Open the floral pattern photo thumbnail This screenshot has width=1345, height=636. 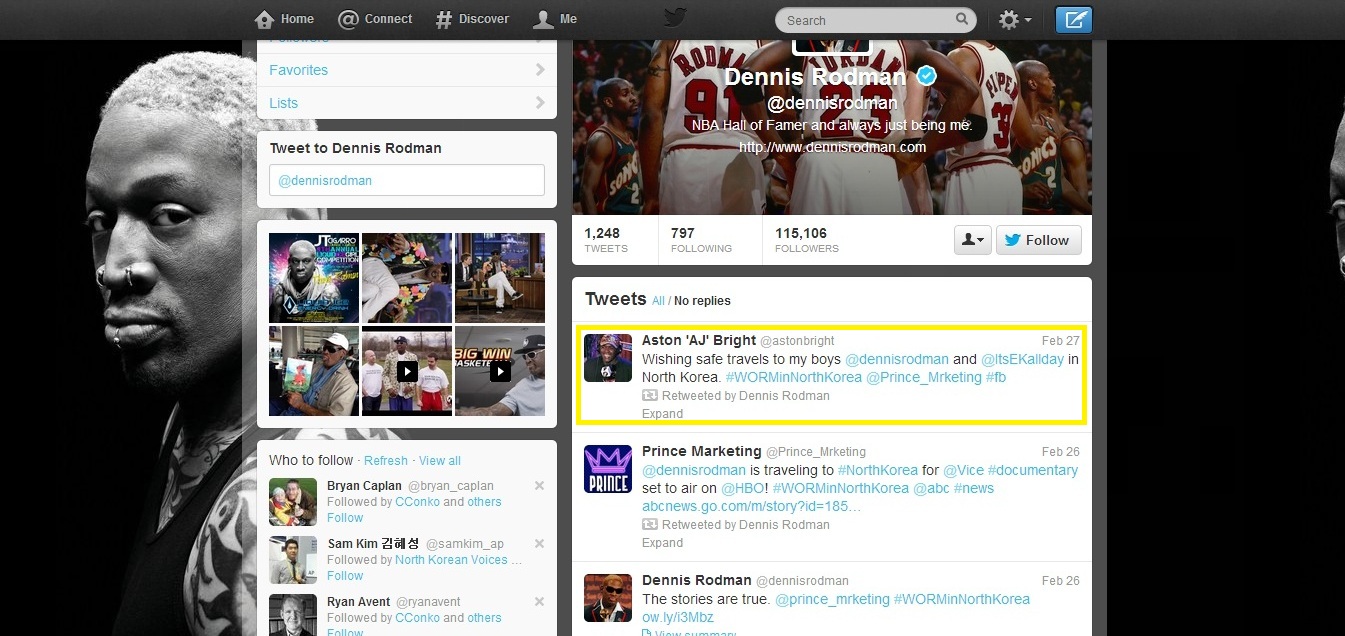click(407, 278)
